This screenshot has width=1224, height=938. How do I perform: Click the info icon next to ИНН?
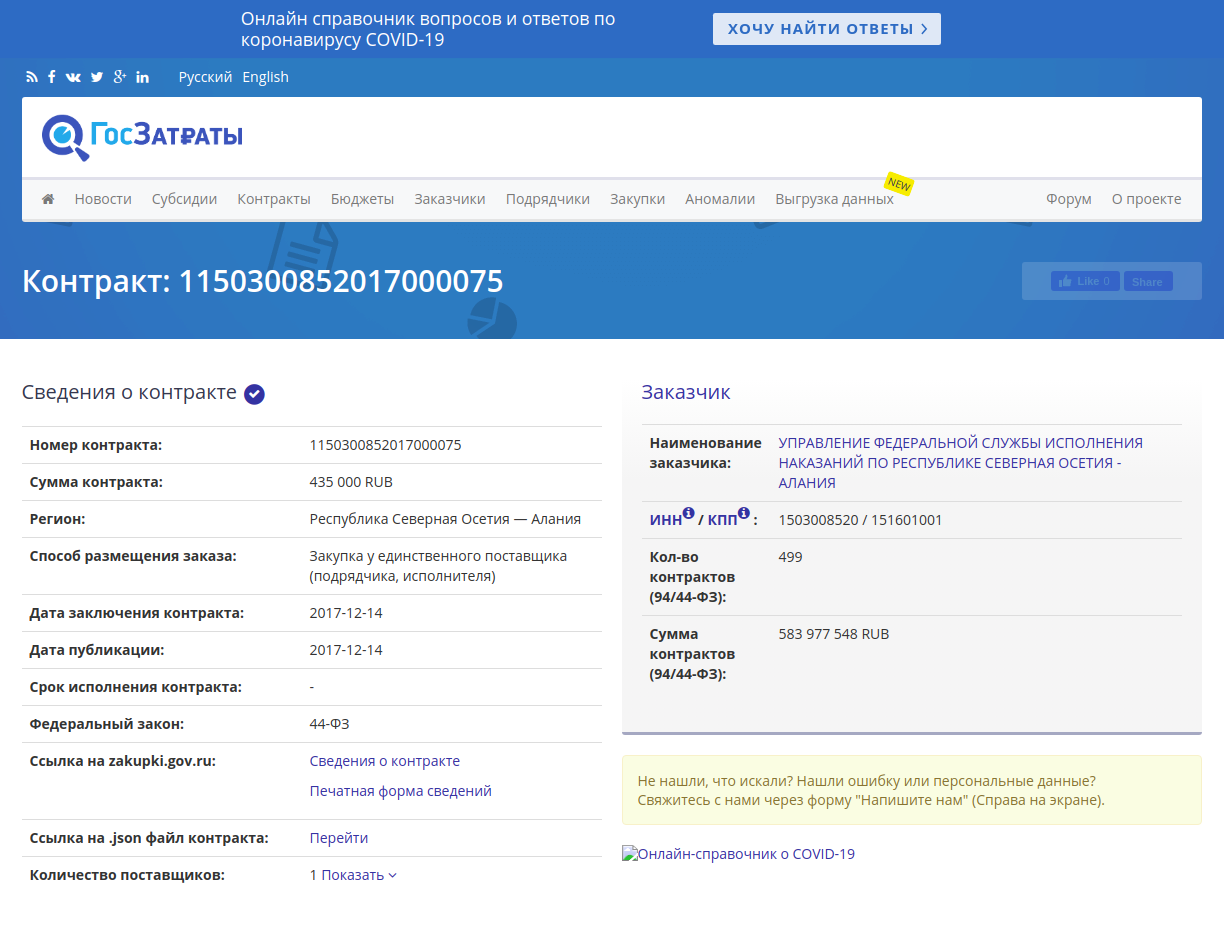(688, 514)
